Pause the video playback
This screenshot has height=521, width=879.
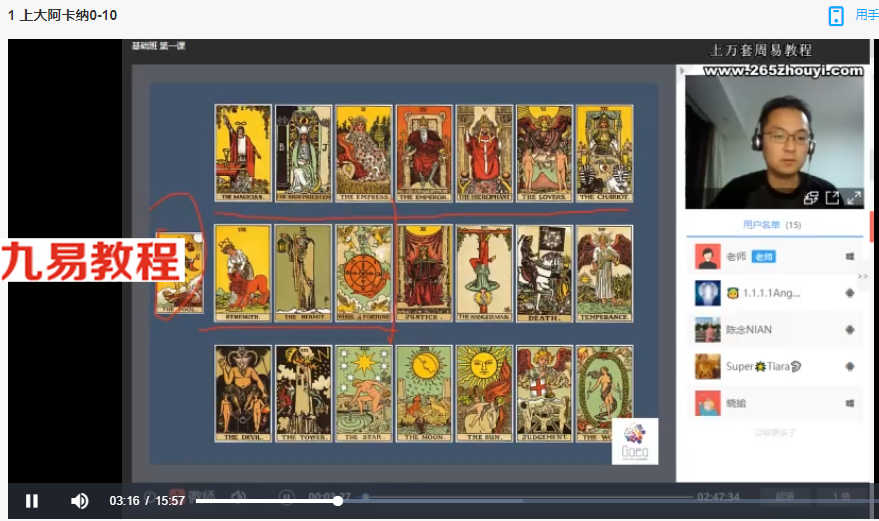click(32, 501)
